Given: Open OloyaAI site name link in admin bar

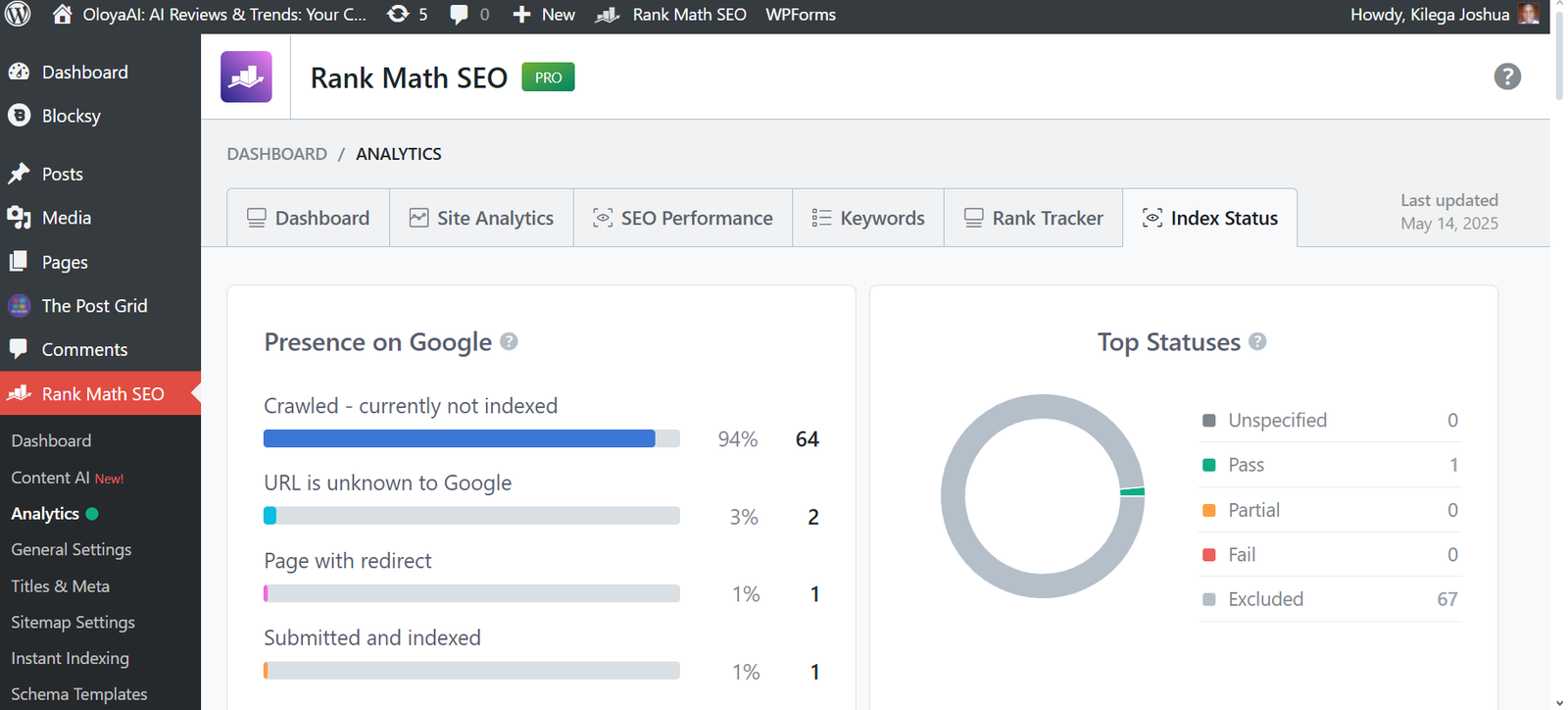Looking at the screenshot, I should coord(209,15).
